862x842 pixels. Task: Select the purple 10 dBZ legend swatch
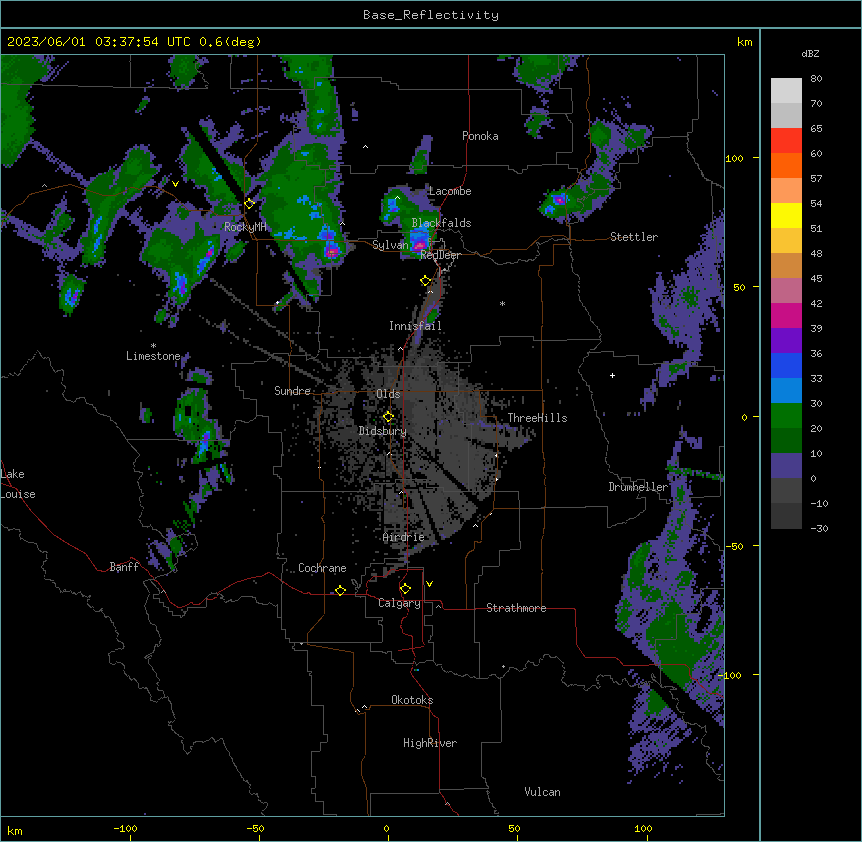click(786, 466)
